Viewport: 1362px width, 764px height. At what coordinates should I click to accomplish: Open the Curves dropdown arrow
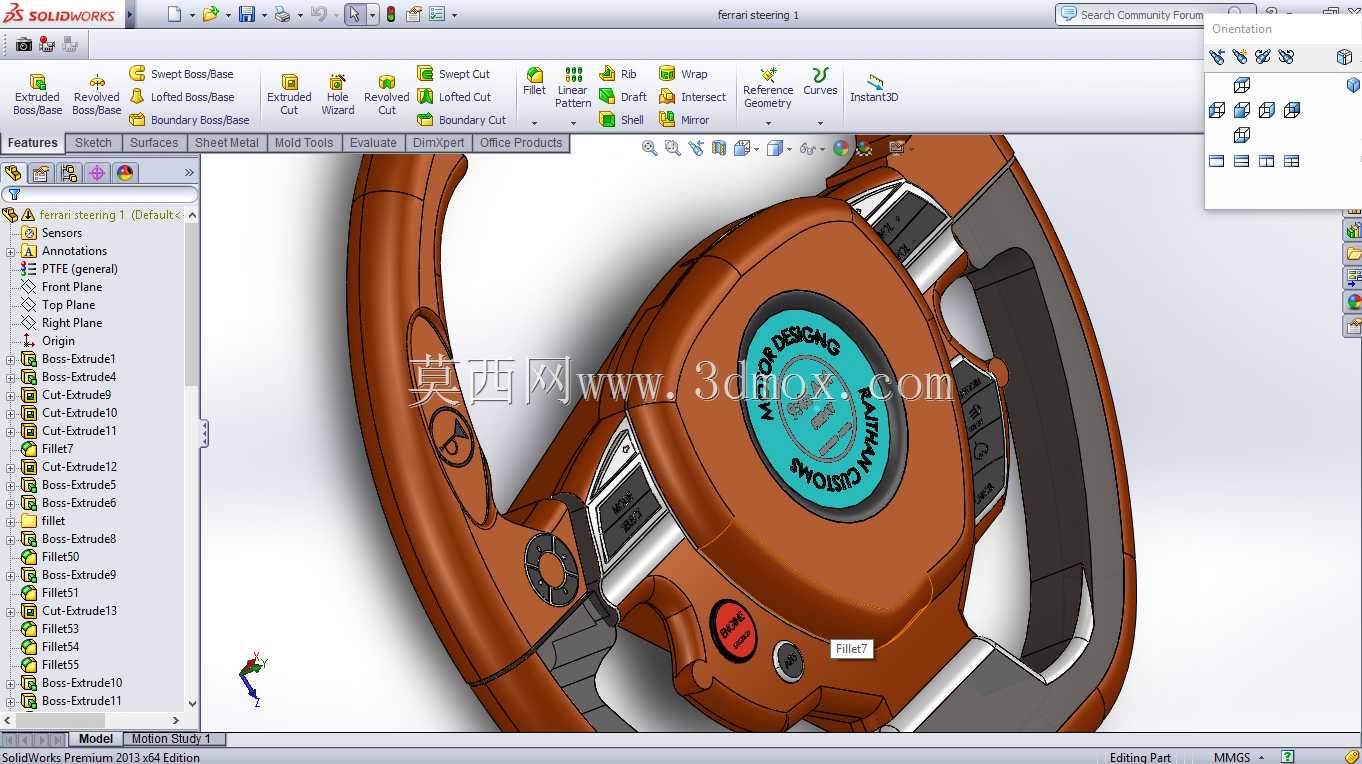tap(820, 123)
